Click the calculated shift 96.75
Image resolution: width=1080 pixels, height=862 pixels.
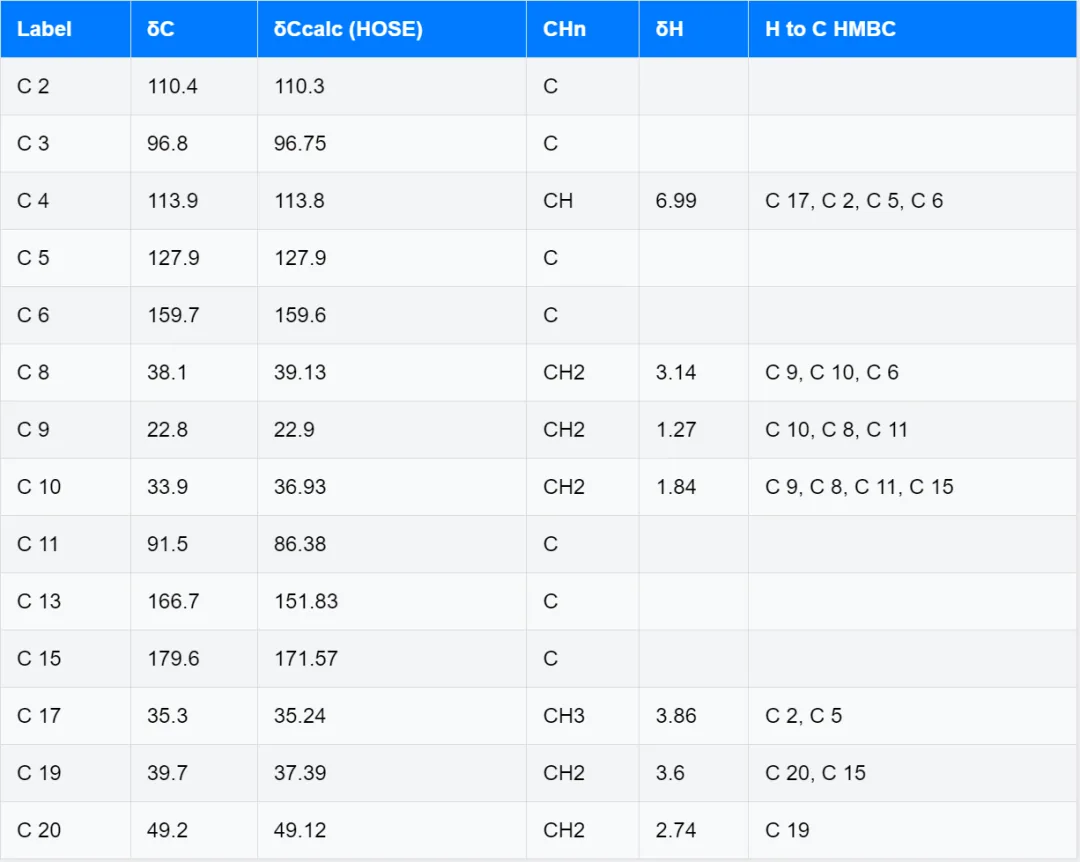tap(300, 143)
